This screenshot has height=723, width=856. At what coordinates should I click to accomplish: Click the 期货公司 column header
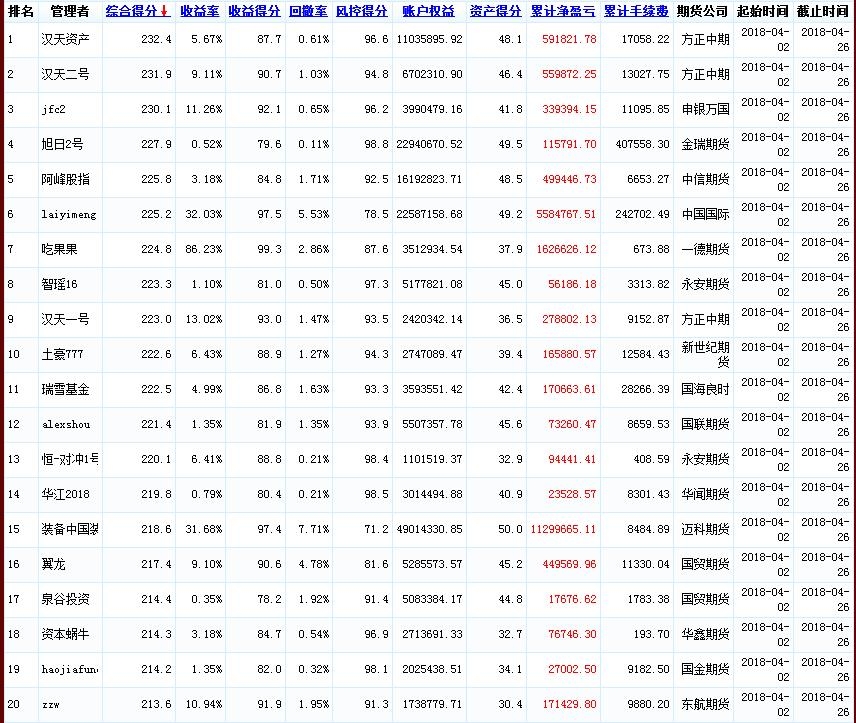[703, 11]
